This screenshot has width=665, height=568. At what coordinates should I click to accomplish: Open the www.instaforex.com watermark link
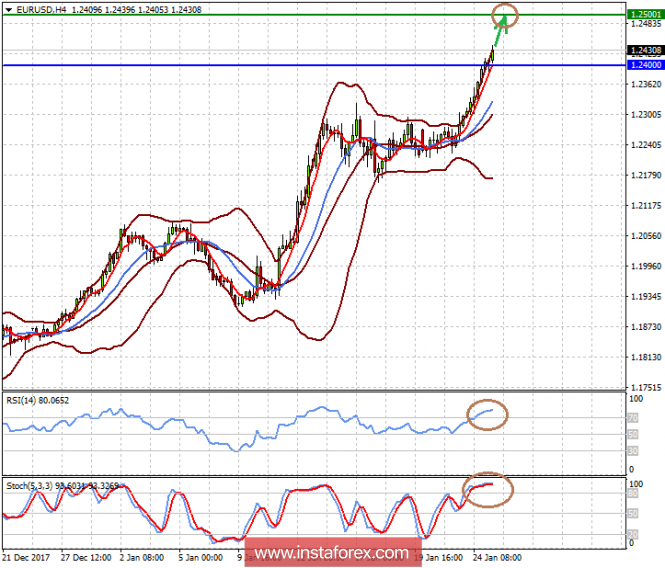click(332, 553)
